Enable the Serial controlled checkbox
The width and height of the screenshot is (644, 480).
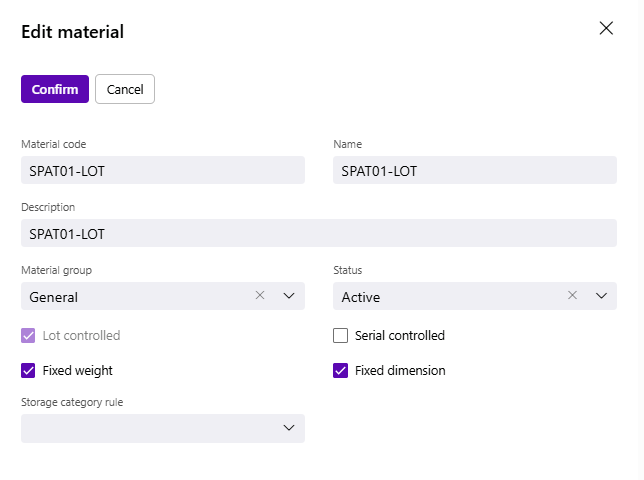coord(341,336)
